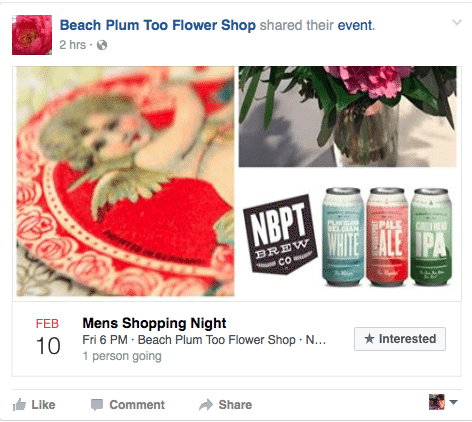Image resolution: width=472 pixels, height=422 pixels.
Task: Open the vintage valentine heart image
Action: point(125,181)
